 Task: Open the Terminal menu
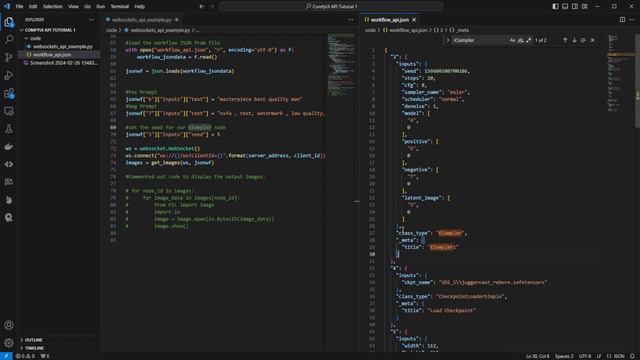coord(120,7)
